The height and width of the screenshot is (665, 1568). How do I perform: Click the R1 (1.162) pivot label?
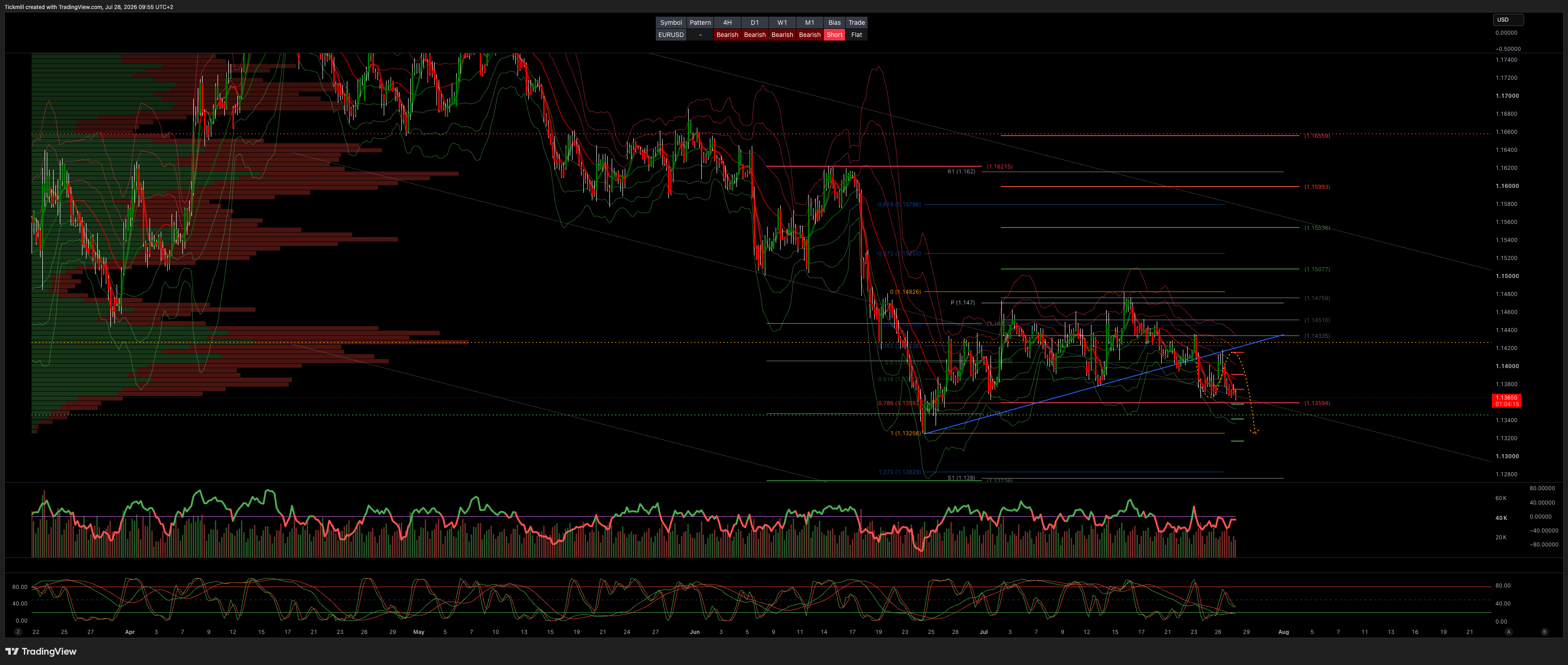(961, 172)
